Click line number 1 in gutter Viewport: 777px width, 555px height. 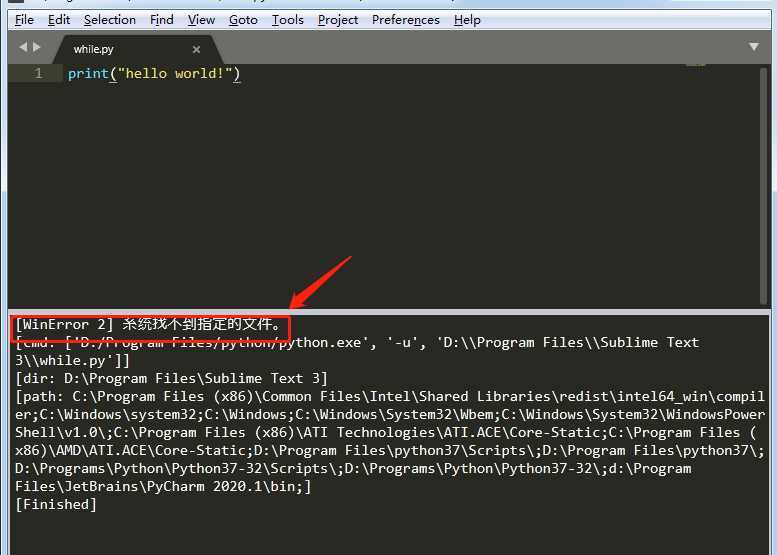click(38, 74)
